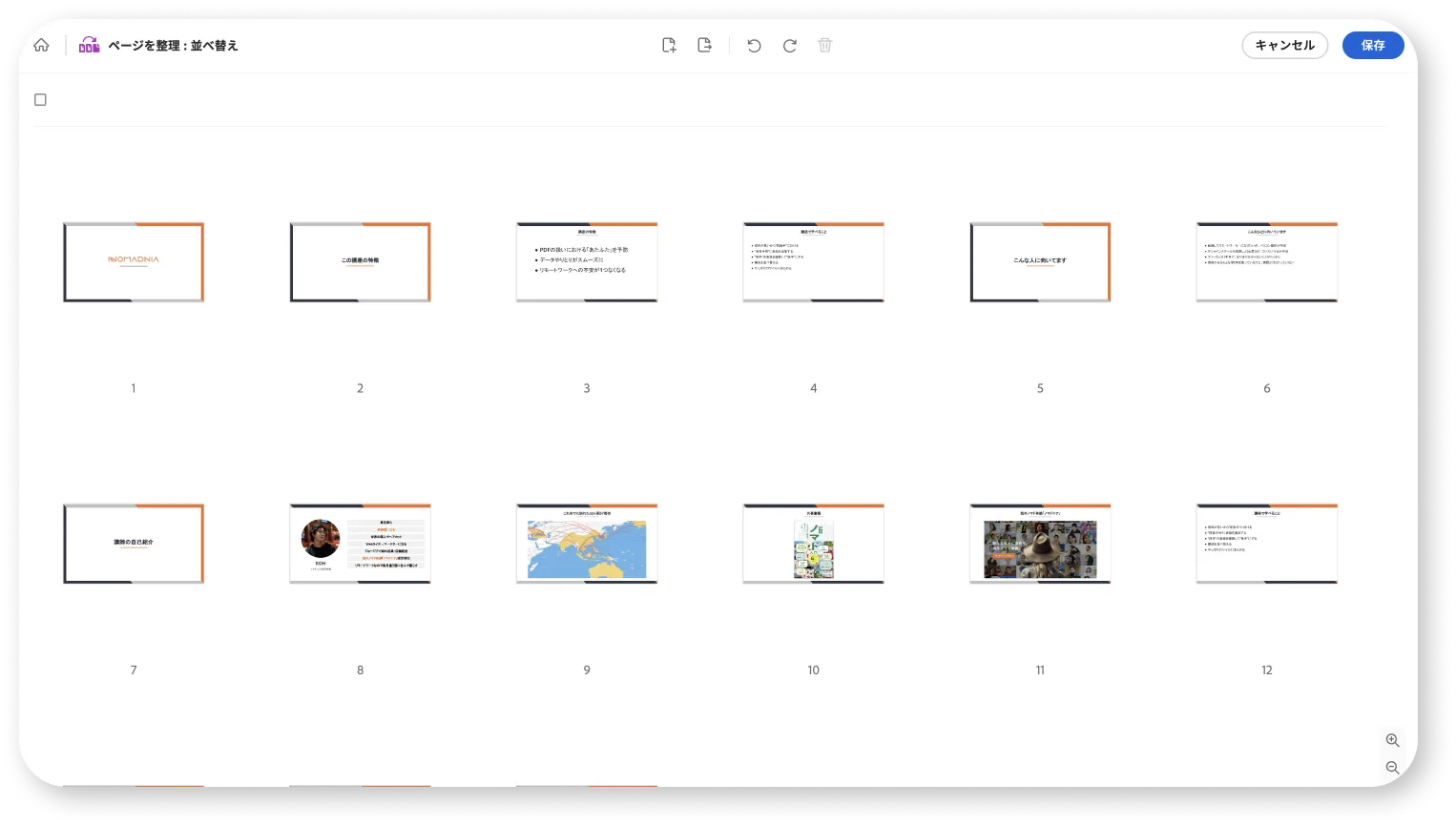Viewport: 1456px width, 825px height.
Task: Click the キャンセル button
Action: (x=1284, y=45)
